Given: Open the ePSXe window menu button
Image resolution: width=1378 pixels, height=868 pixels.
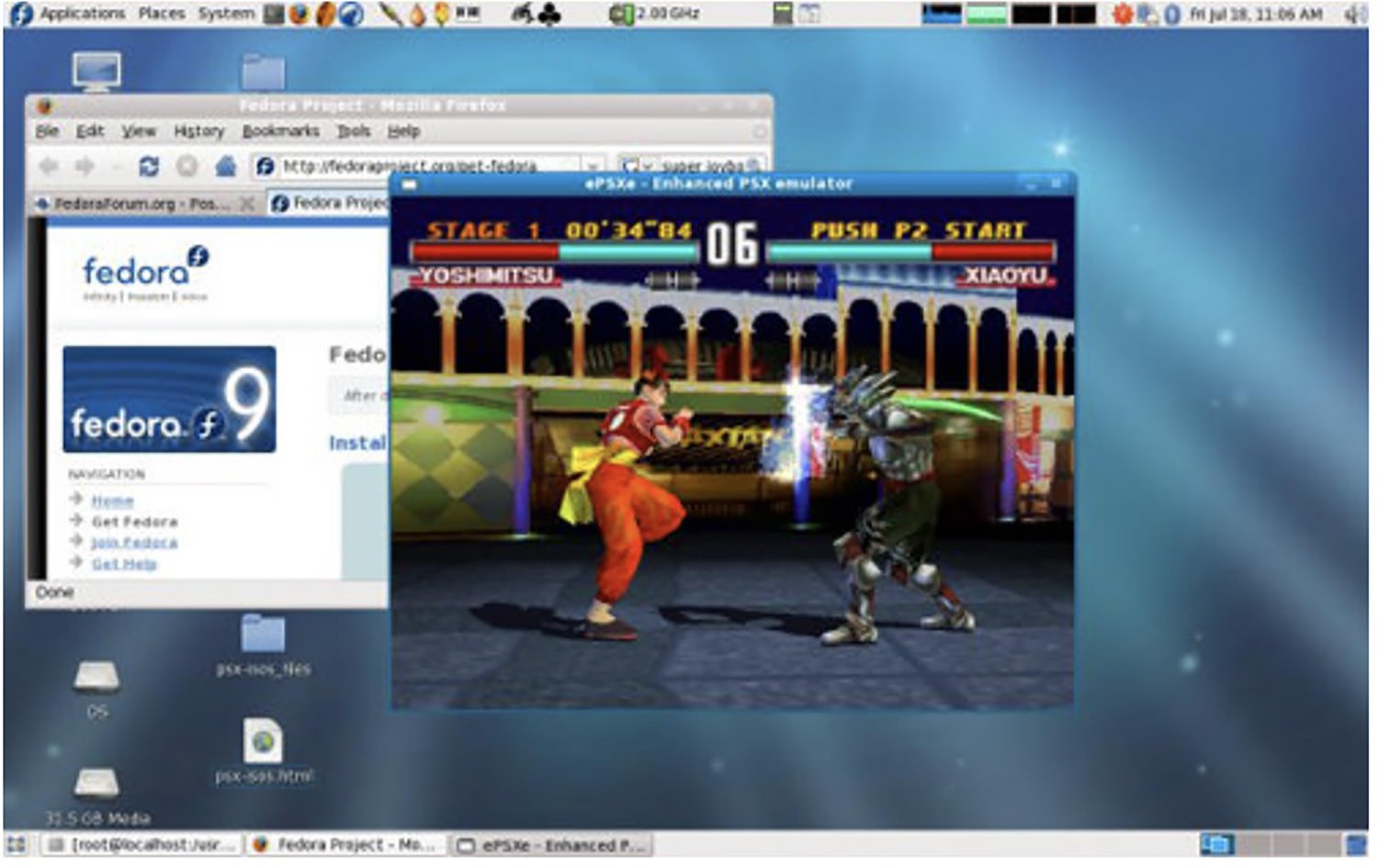Looking at the screenshot, I should [410, 184].
